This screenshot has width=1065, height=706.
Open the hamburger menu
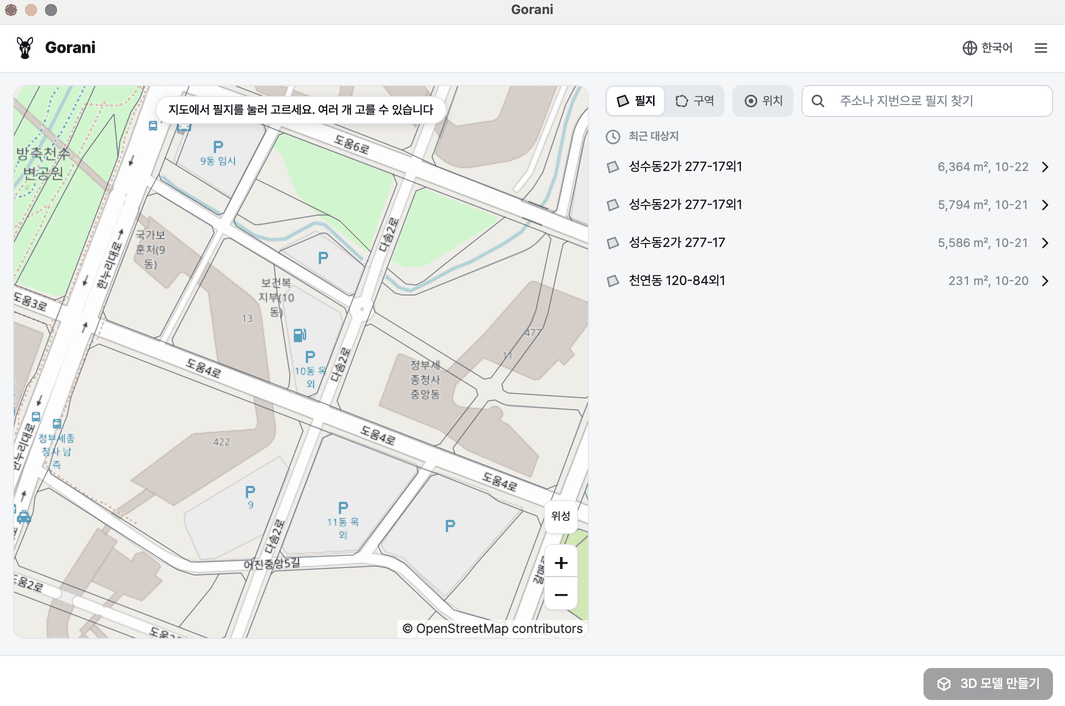point(1041,48)
